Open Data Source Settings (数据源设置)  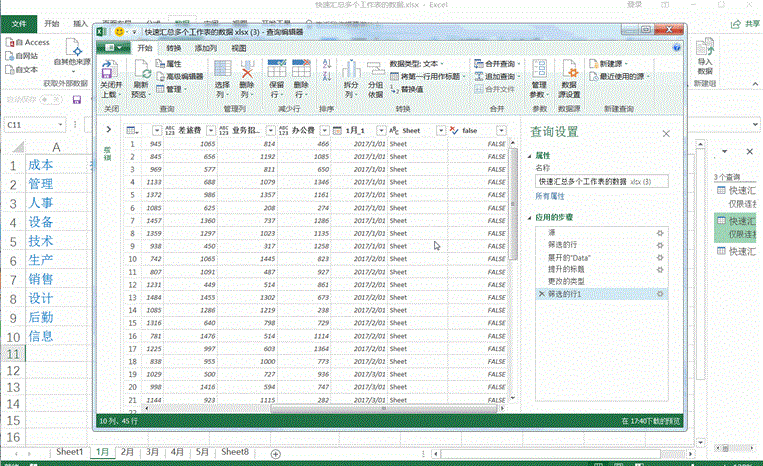click(x=569, y=78)
